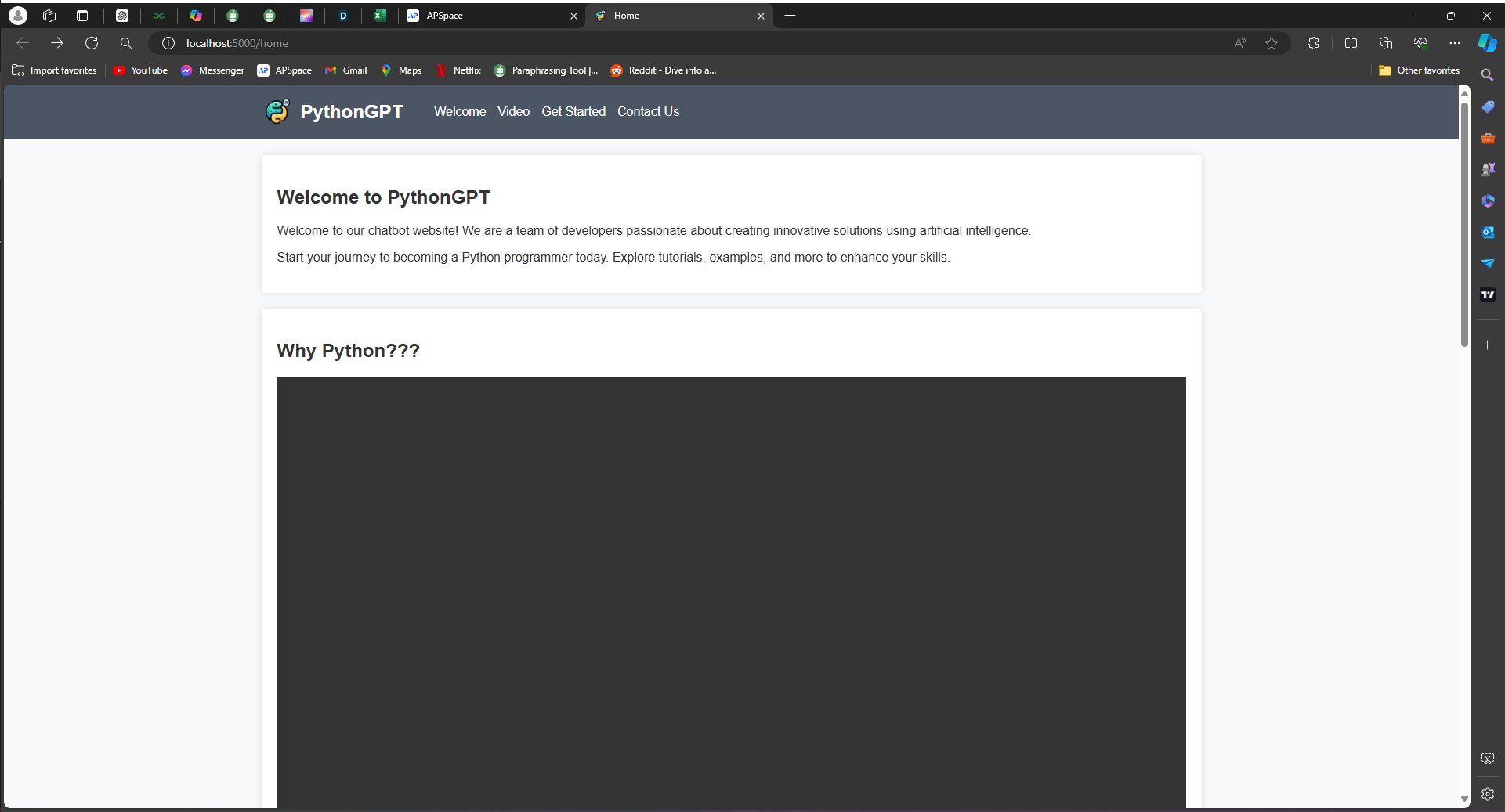Open the Workspaces icon
The width and height of the screenshot is (1505, 812).
coord(49,16)
